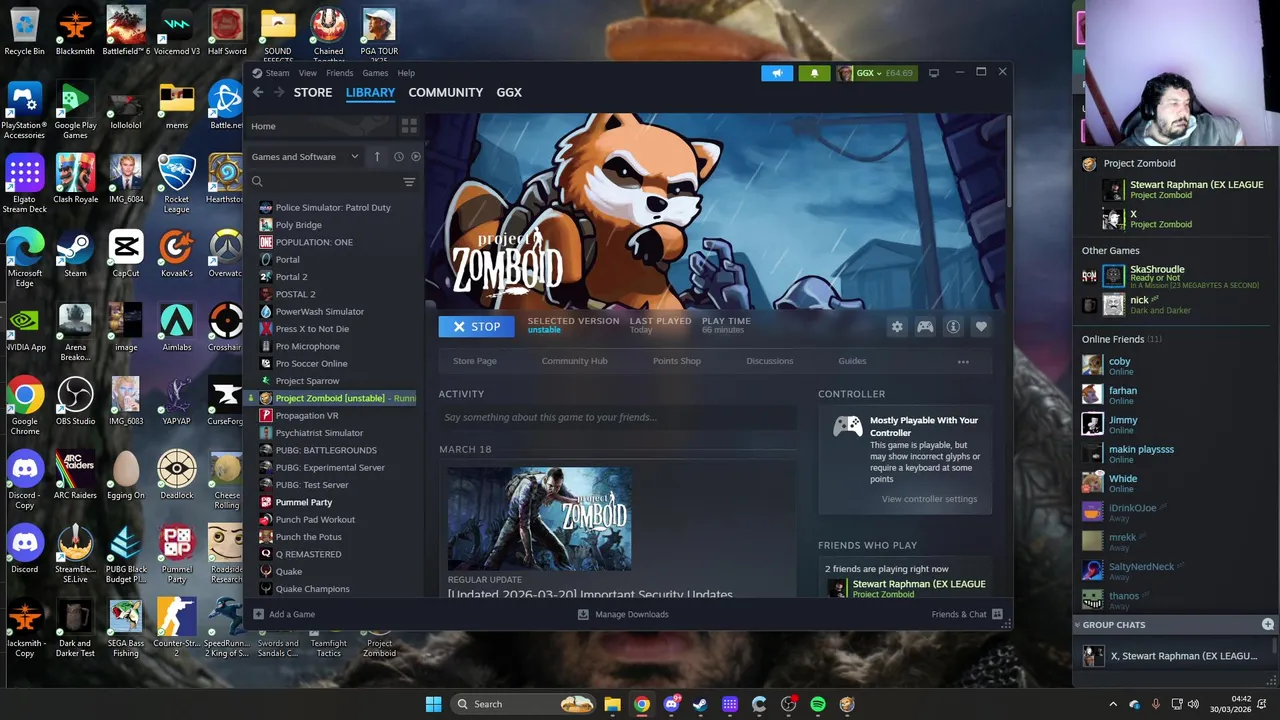Viewport: 1280px width, 720px height.
Task: Open the Games menu
Action: pyautogui.click(x=375, y=73)
